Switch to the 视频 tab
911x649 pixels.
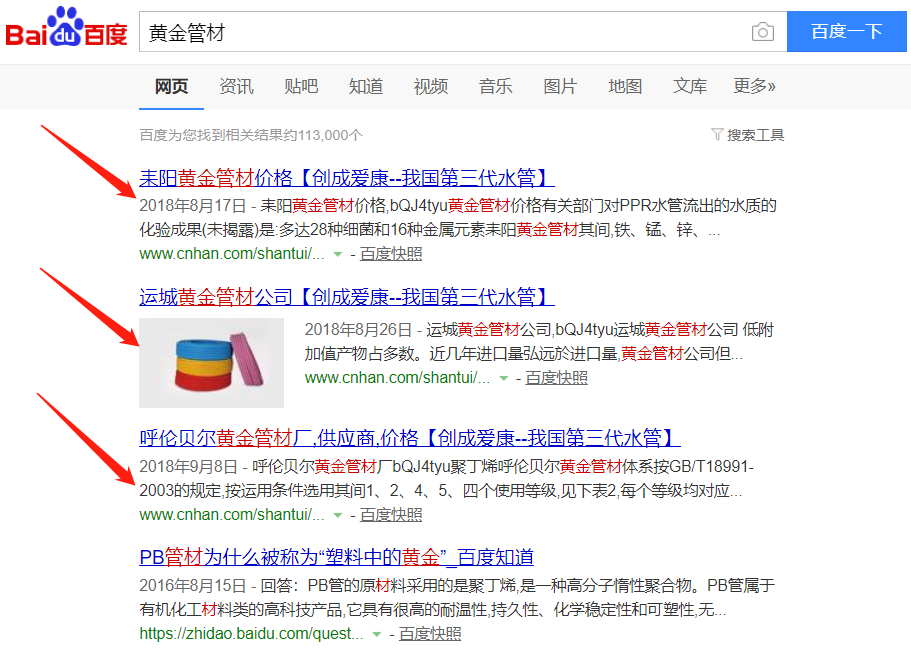pos(430,86)
